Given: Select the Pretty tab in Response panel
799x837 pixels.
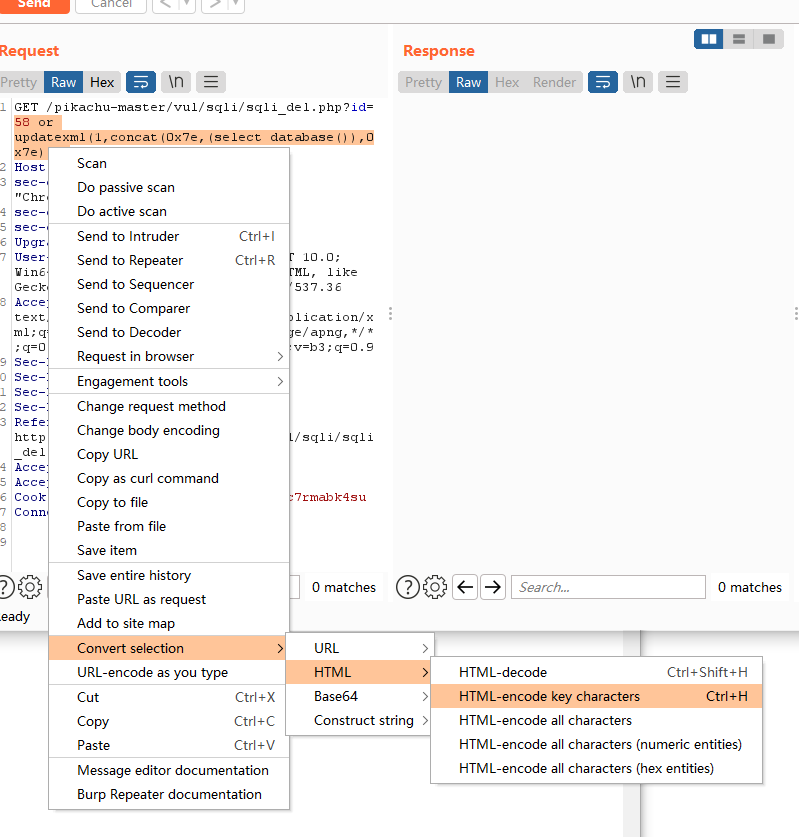Looking at the screenshot, I should [x=423, y=82].
